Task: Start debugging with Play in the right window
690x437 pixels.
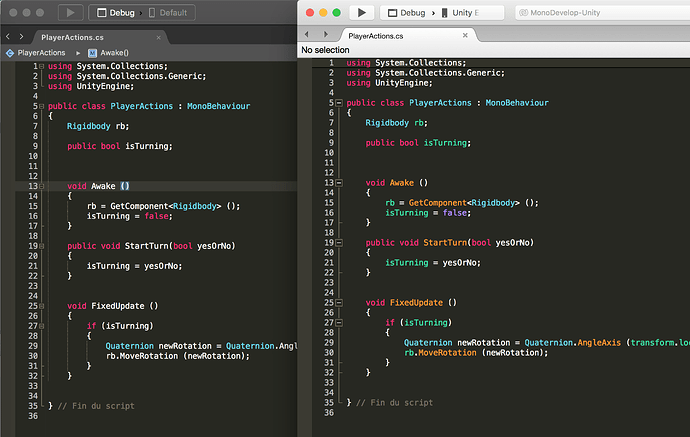Action: click(362, 13)
